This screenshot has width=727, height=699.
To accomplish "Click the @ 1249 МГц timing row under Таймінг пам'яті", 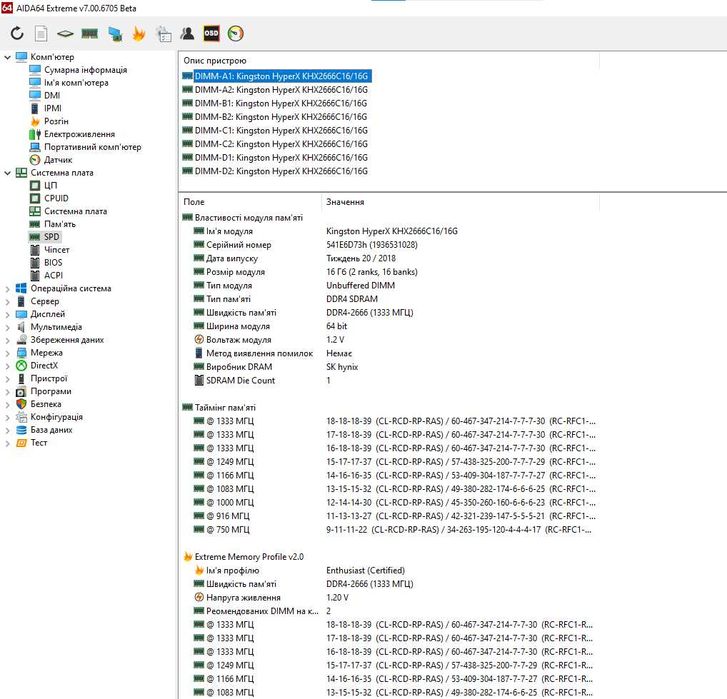I will [x=389, y=462].
